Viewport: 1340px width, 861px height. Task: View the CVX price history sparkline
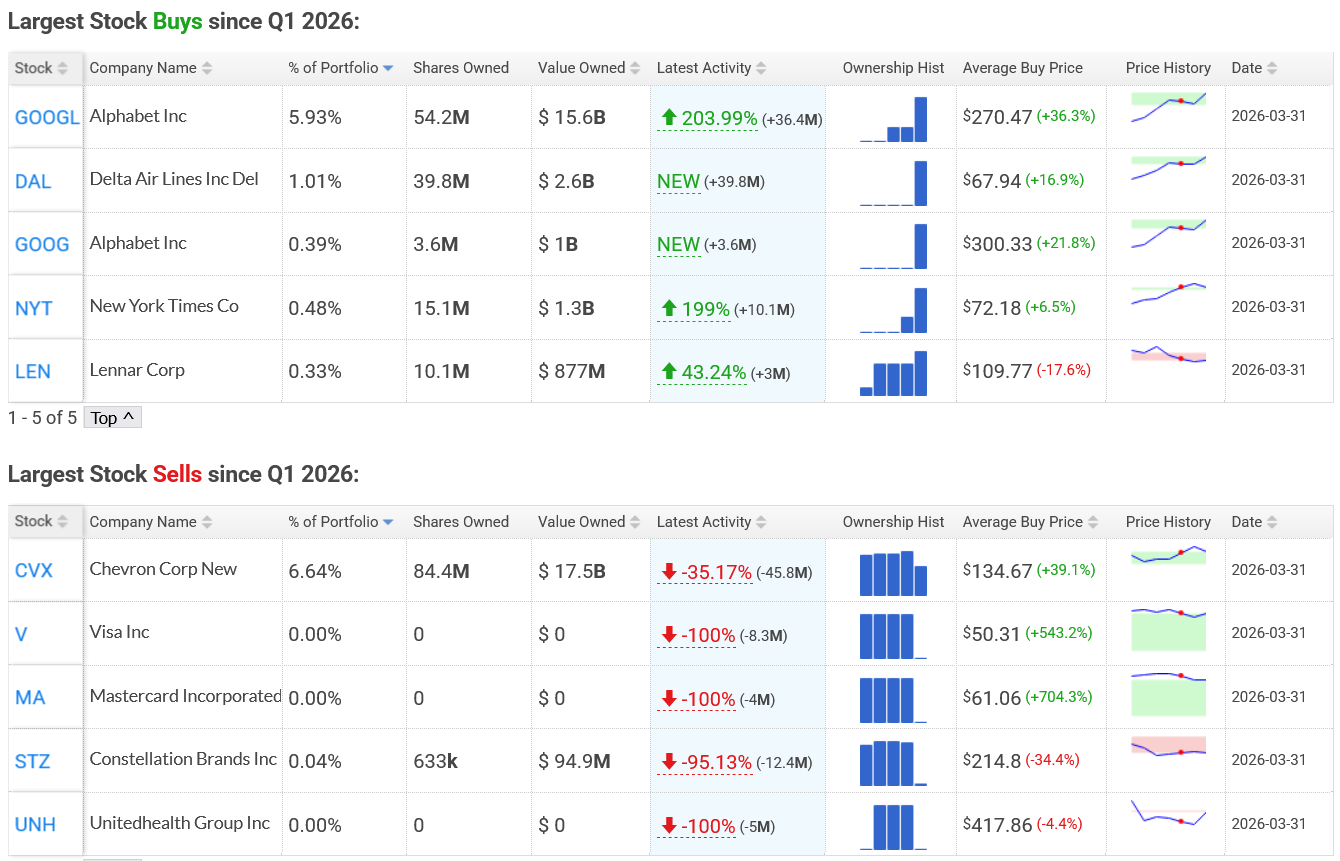point(1169,555)
